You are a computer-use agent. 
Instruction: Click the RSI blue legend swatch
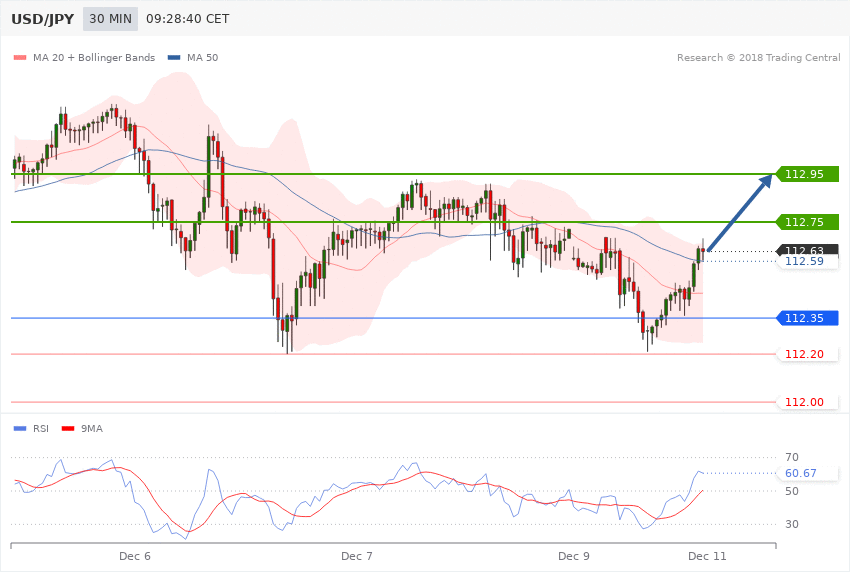click(20, 429)
